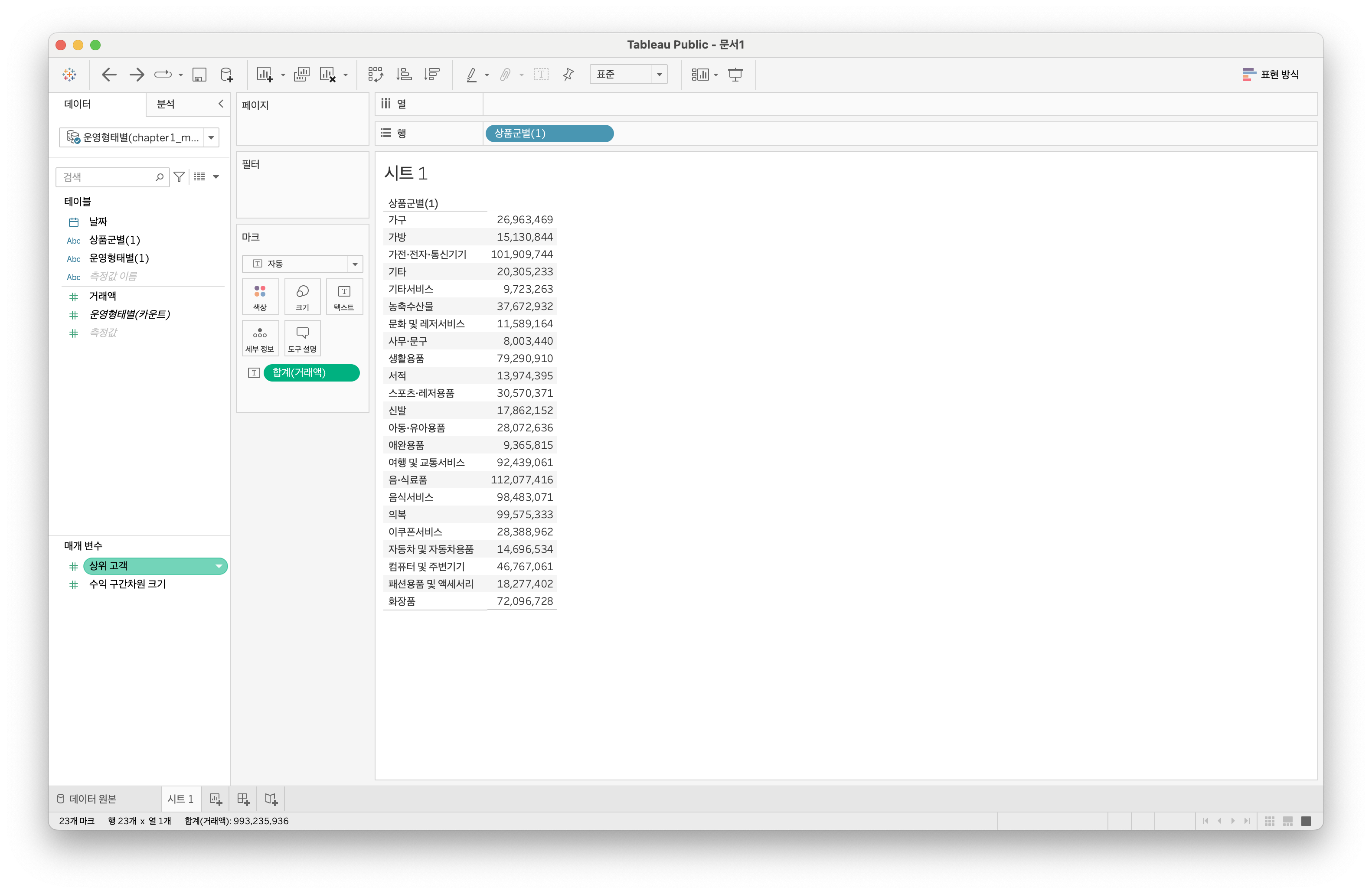Switch to the analytics tab
This screenshot has width=1372, height=894.
pyautogui.click(x=166, y=104)
